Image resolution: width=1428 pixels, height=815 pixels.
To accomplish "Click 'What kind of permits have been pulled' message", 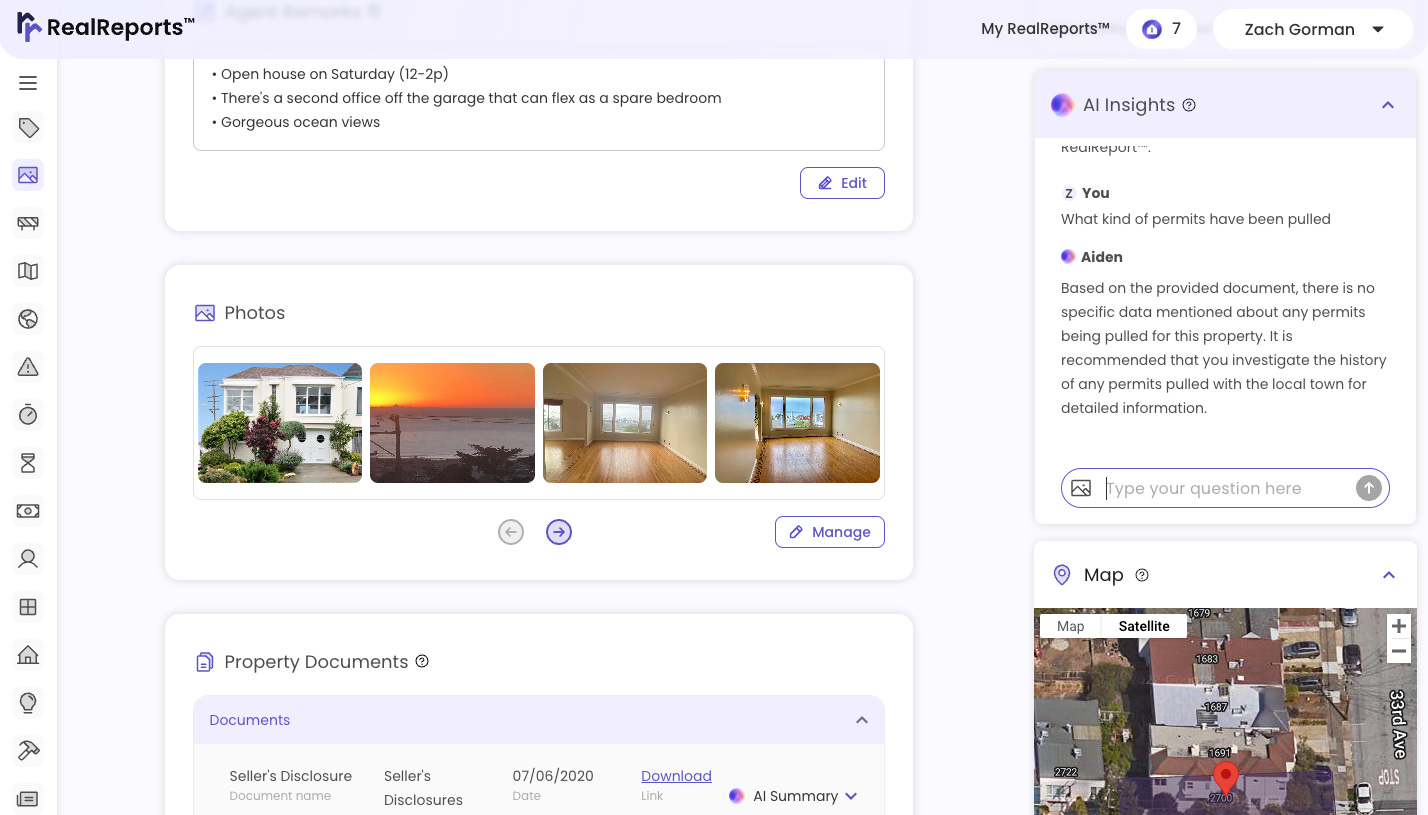I will [1196, 219].
